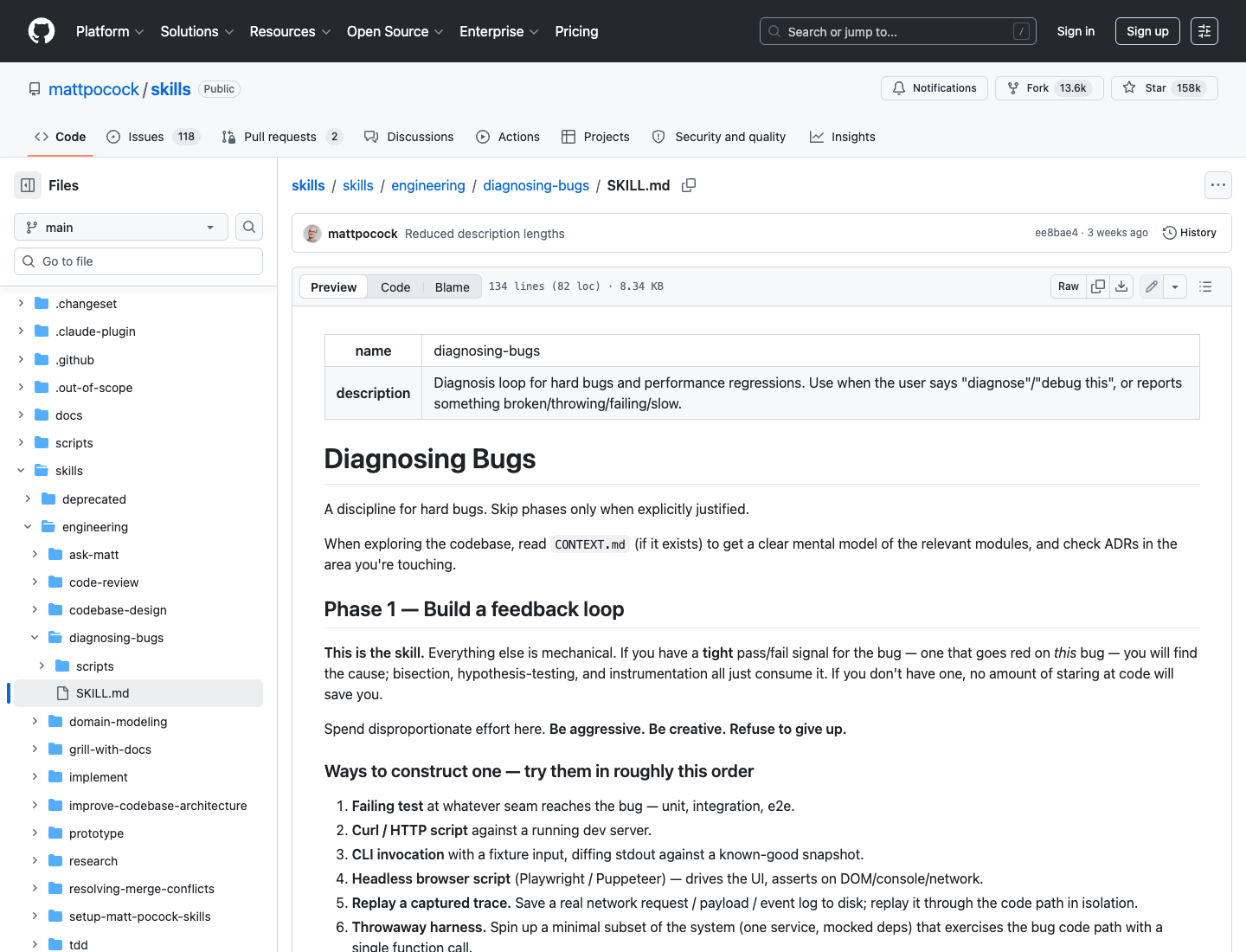Click mattpocock avatar in commit bar
Viewport: 1246px width, 952px height.
pyautogui.click(x=312, y=234)
